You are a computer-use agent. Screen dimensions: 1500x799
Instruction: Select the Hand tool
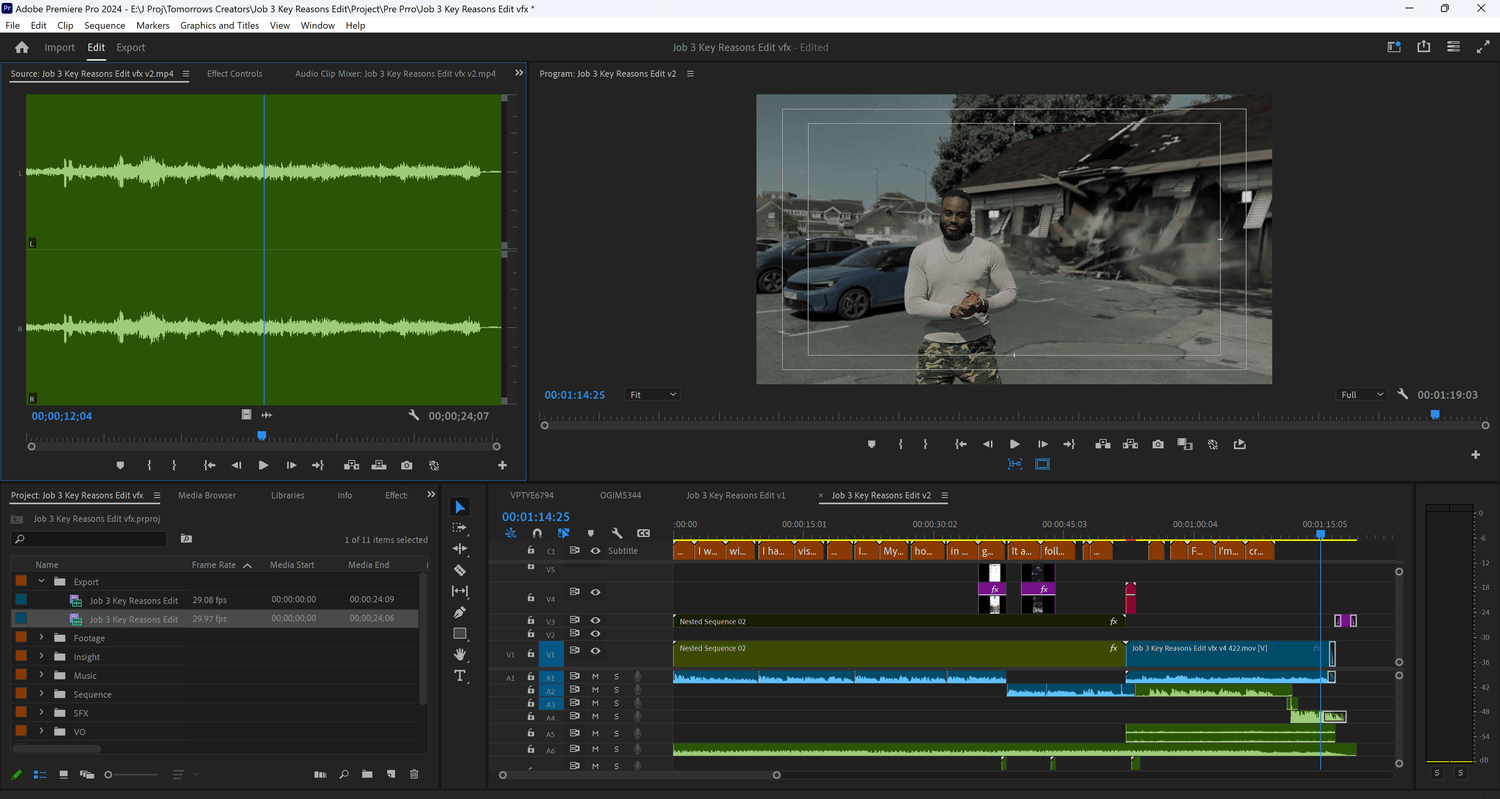(x=460, y=654)
